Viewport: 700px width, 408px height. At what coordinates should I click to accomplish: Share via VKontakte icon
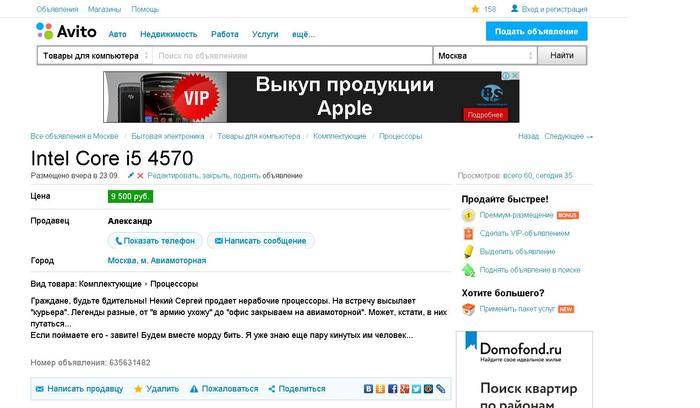coord(368,389)
